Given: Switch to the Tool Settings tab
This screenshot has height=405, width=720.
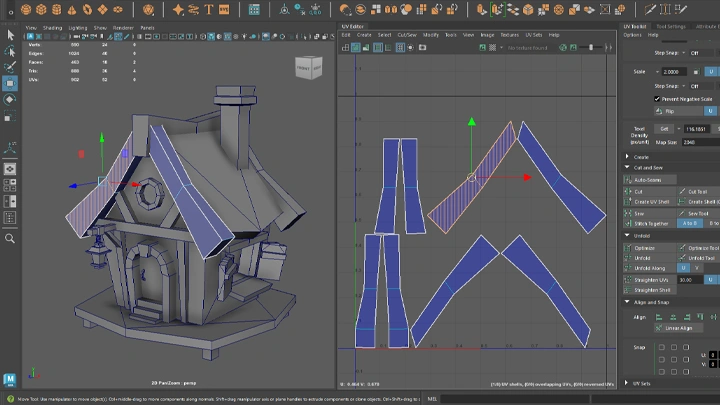Looking at the screenshot, I should click(x=670, y=27).
